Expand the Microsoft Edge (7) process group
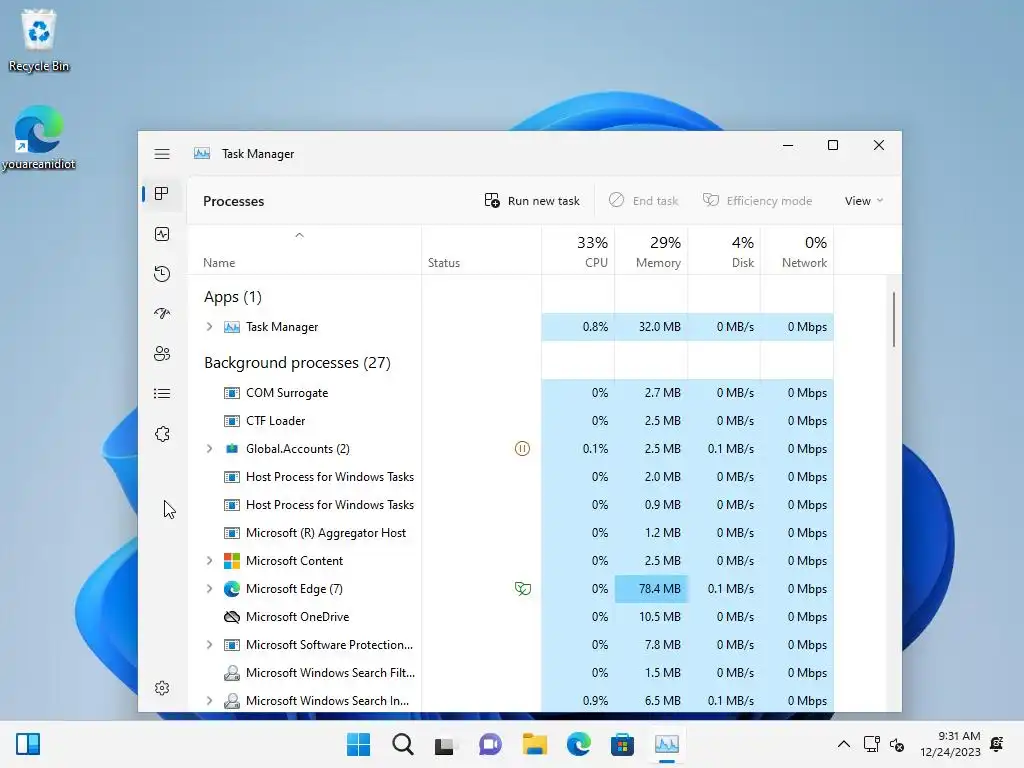This screenshot has width=1024, height=768. tap(209, 588)
